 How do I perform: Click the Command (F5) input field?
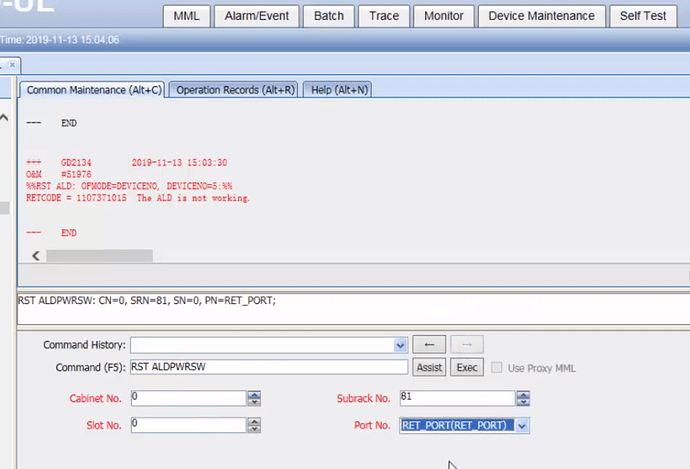point(269,367)
